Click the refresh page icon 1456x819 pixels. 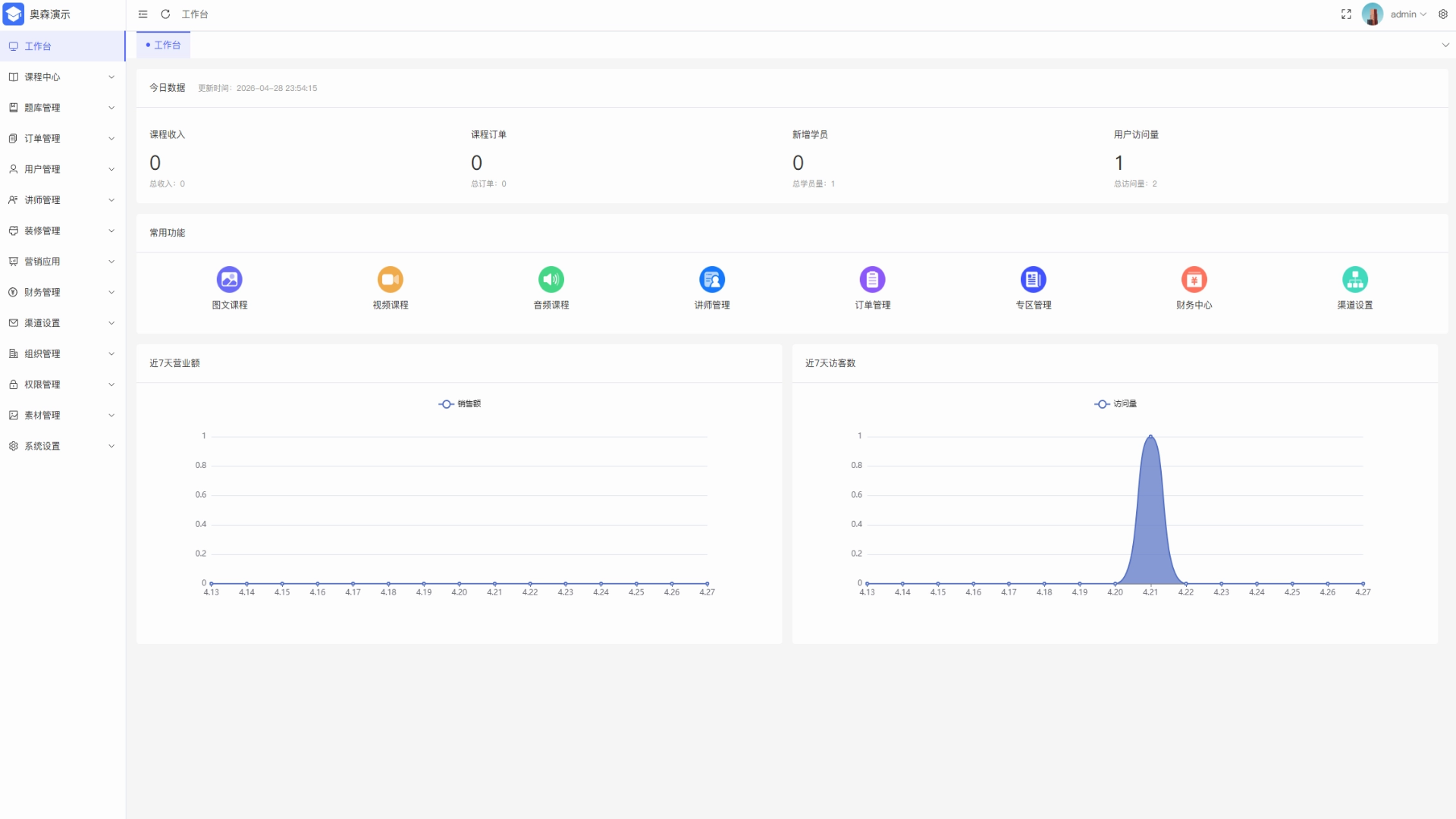(165, 14)
